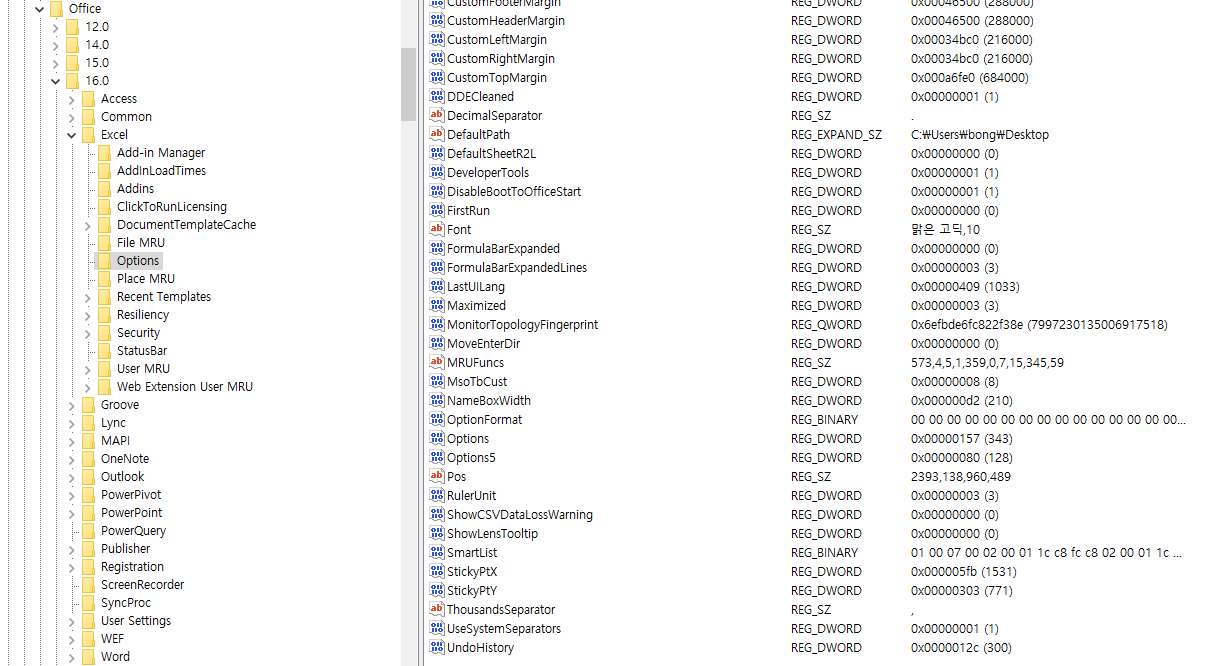The height and width of the screenshot is (666, 1231).
Task: Select the MoveEnterDir value
Action: [x=483, y=344]
